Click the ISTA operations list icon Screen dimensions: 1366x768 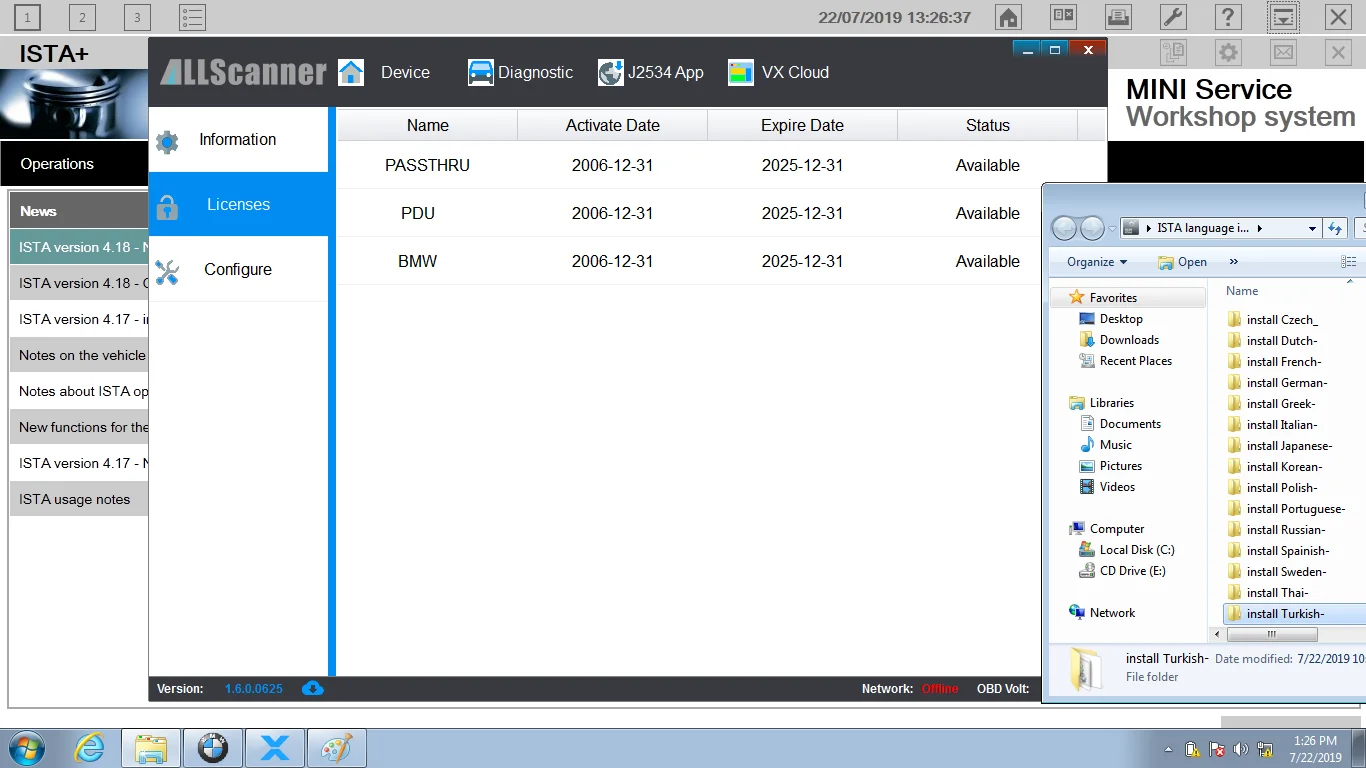[x=192, y=17]
